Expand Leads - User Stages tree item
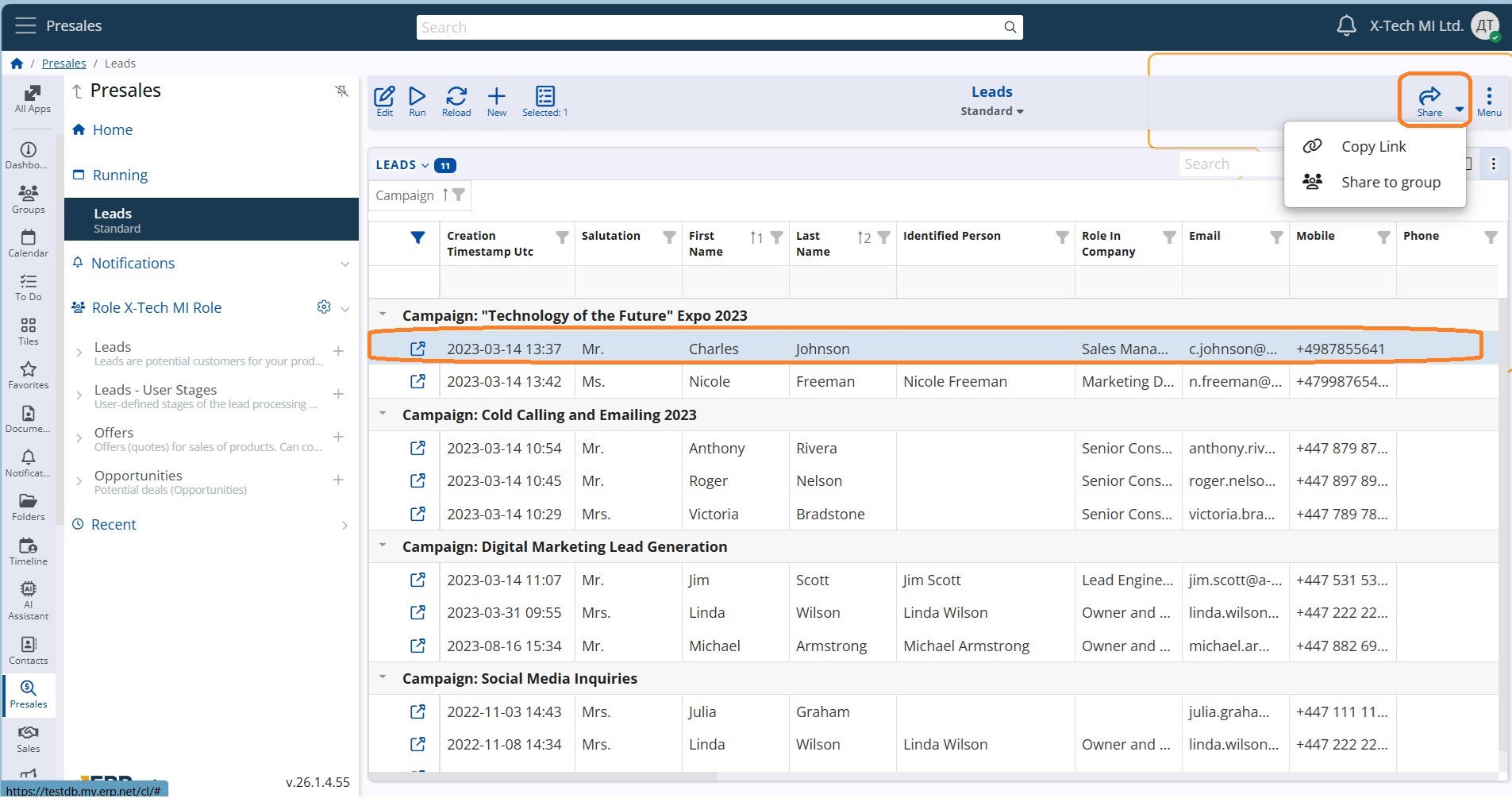The height and width of the screenshot is (802, 1512). click(79, 395)
